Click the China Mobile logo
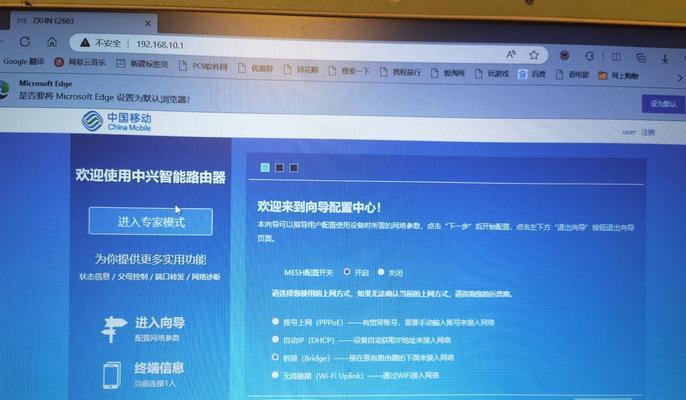This screenshot has height=400, width=686. (x=116, y=121)
